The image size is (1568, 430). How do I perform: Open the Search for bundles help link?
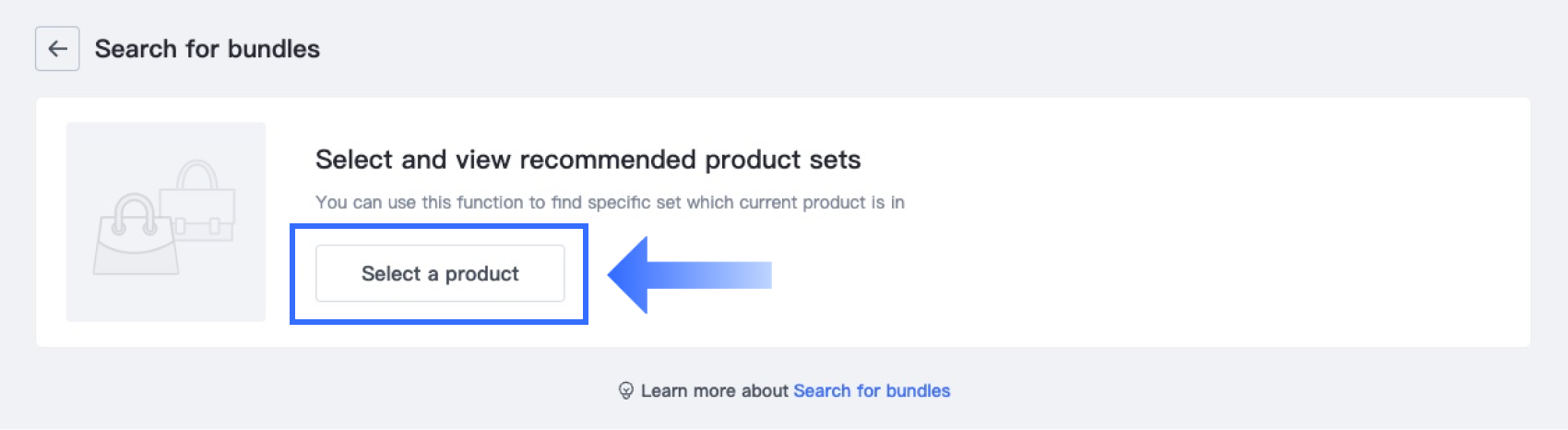871,391
